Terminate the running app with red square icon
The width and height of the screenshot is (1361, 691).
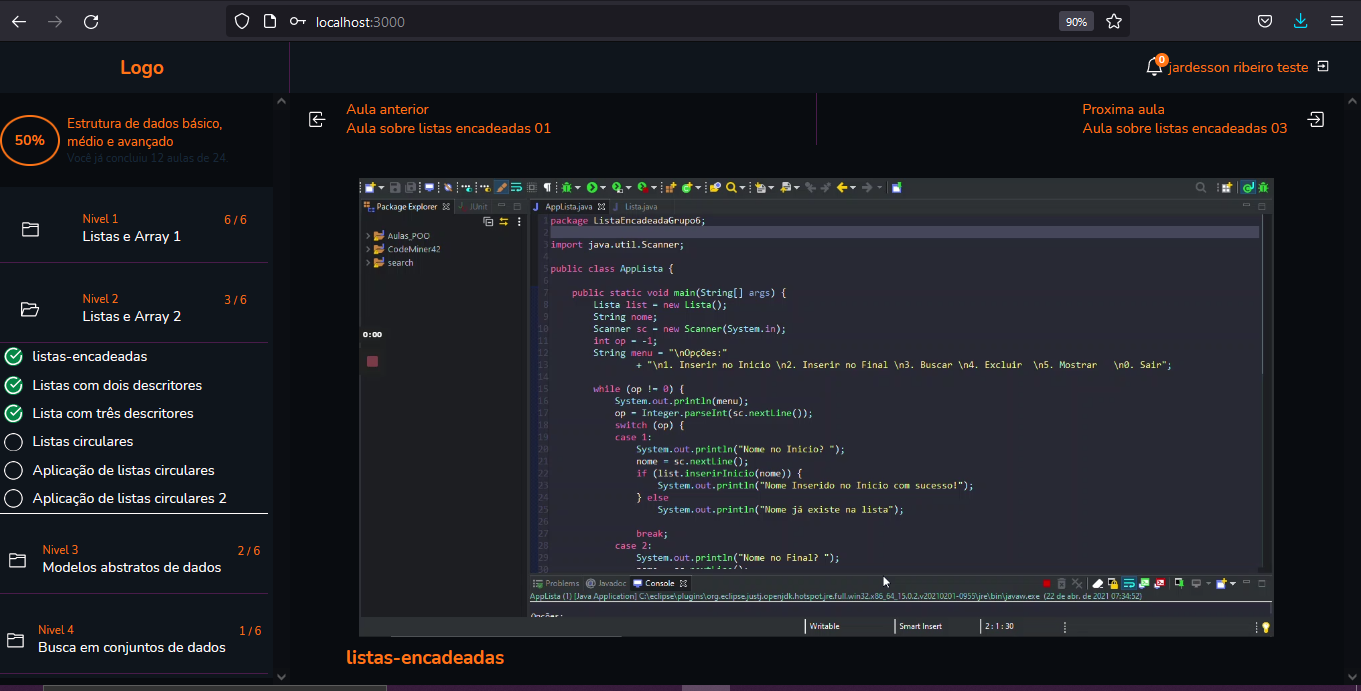point(1047,583)
